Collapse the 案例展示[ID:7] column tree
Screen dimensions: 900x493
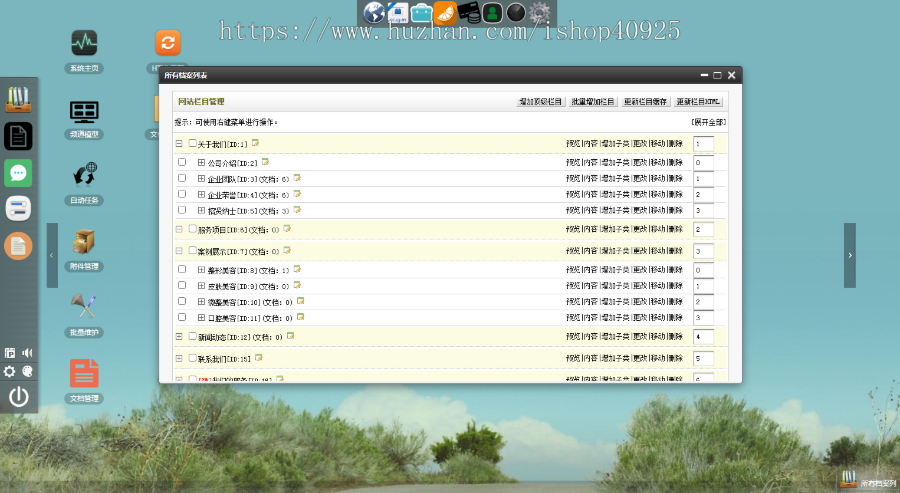tap(179, 251)
